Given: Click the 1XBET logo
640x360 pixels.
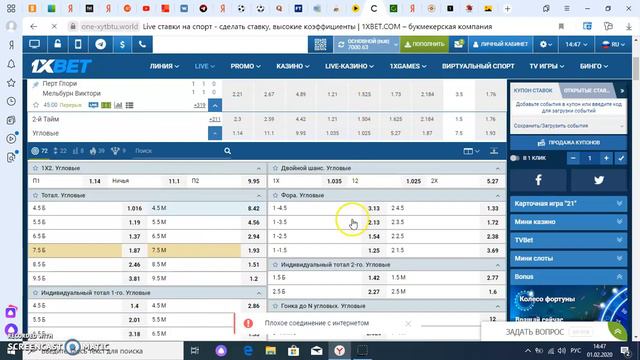Looking at the screenshot, I should tap(61, 66).
